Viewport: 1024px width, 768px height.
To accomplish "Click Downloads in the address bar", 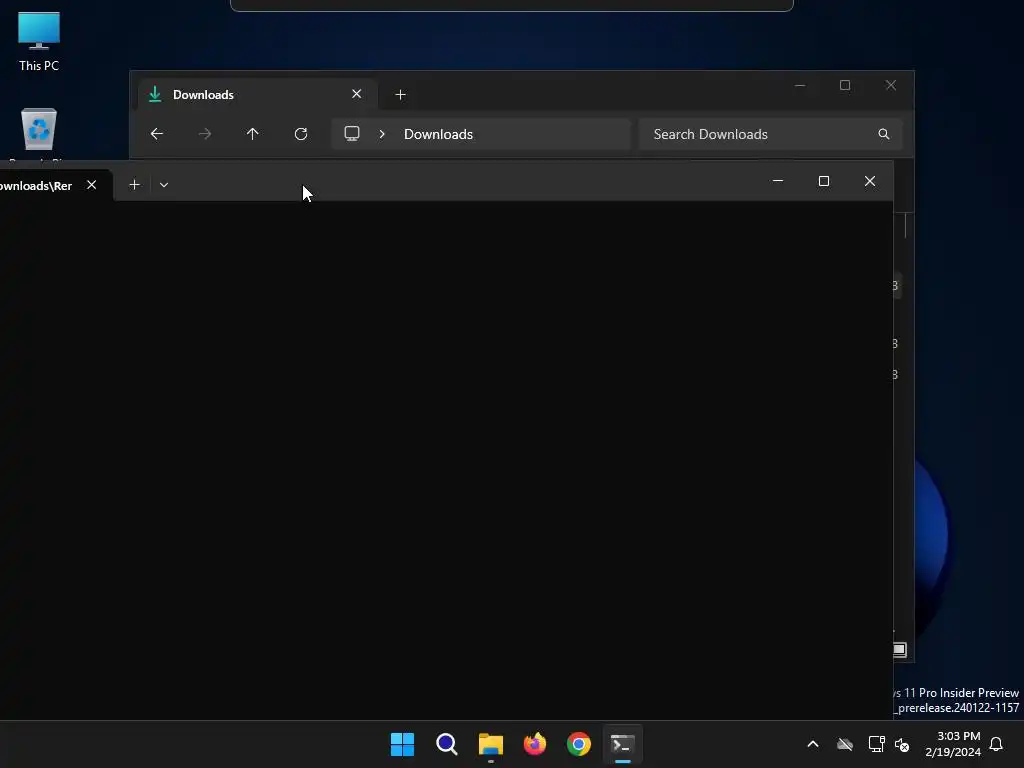I will (438, 134).
